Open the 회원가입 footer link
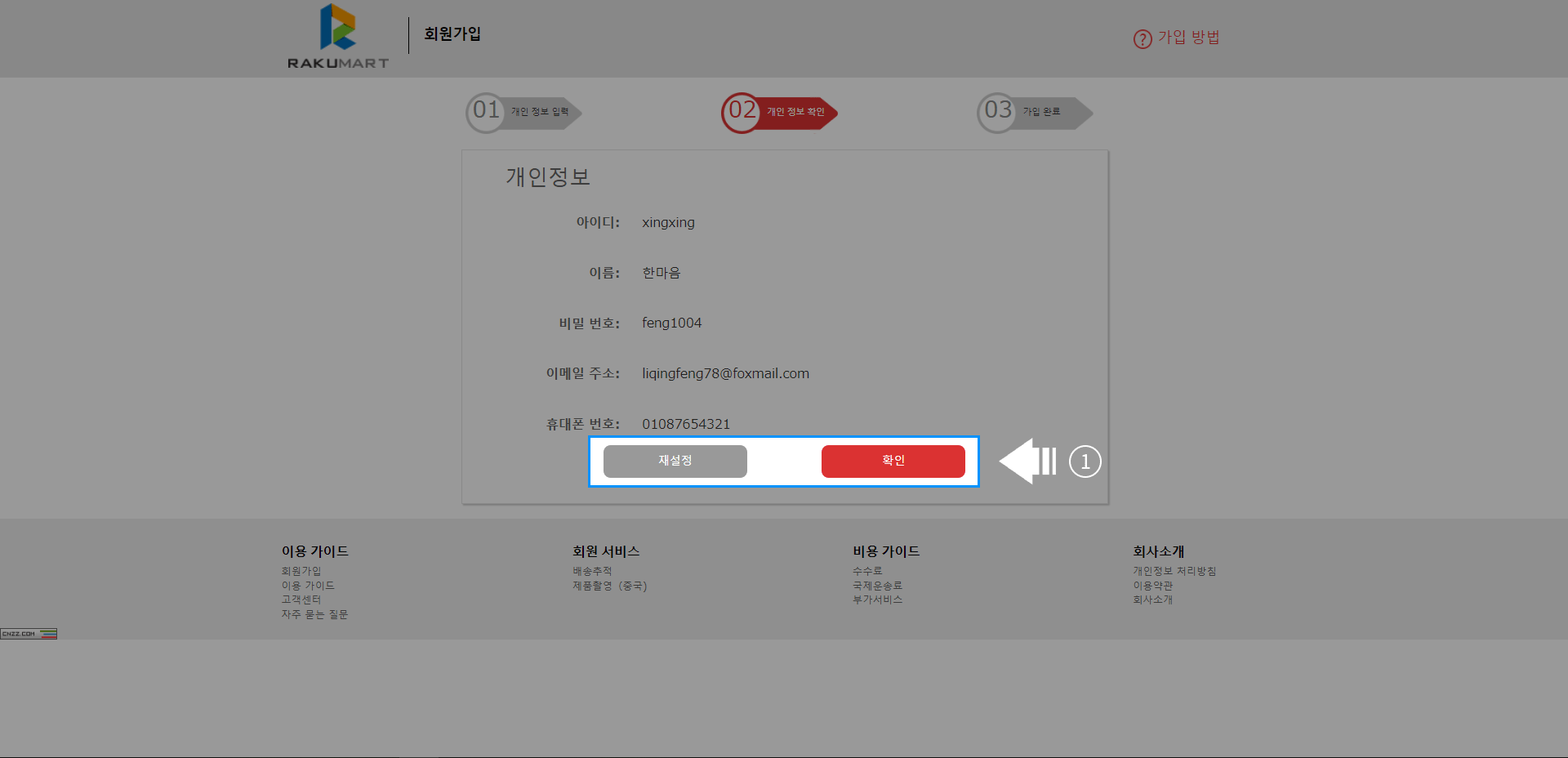Image resolution: width=1568 pixels, height=758 pixels. (x=301, y=571)
